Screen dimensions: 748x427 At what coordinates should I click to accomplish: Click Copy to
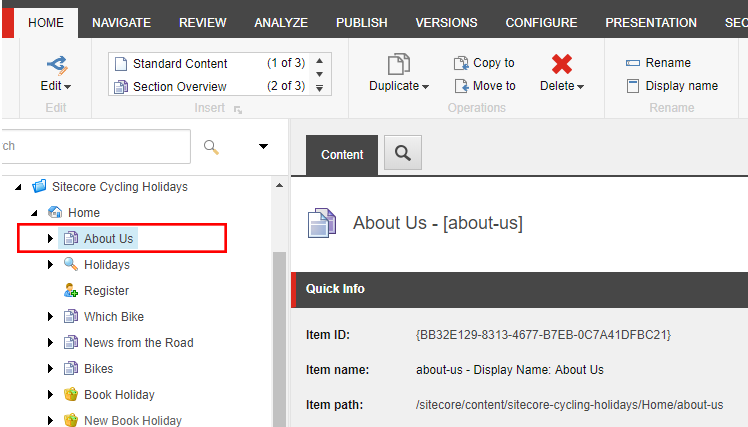pyautogui.click(x=494, y=63)
